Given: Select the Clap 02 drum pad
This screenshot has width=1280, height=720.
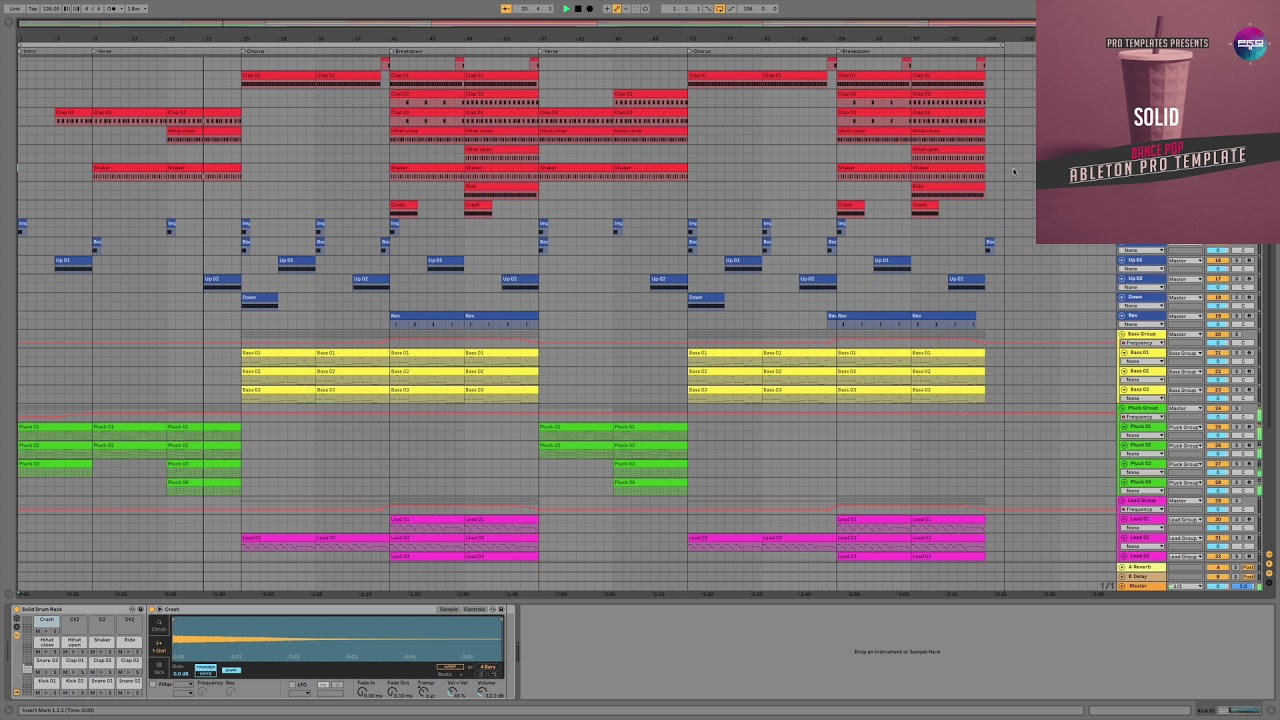Looking at the screenshot, I should tap(102, 661).
